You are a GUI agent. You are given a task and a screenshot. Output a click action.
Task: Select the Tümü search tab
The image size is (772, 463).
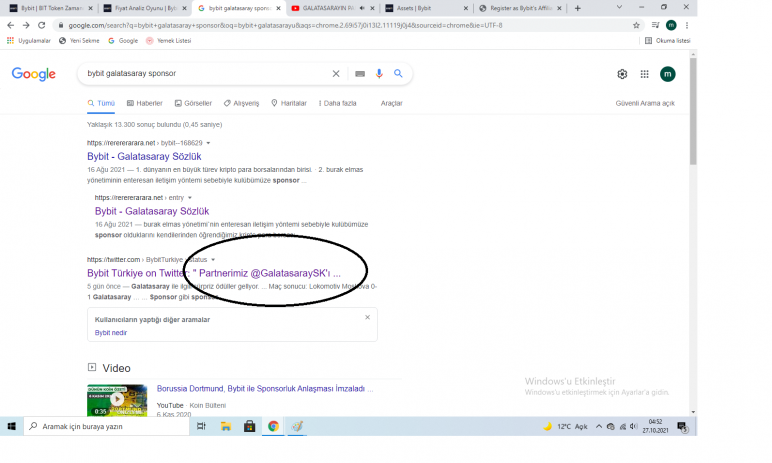101,103
